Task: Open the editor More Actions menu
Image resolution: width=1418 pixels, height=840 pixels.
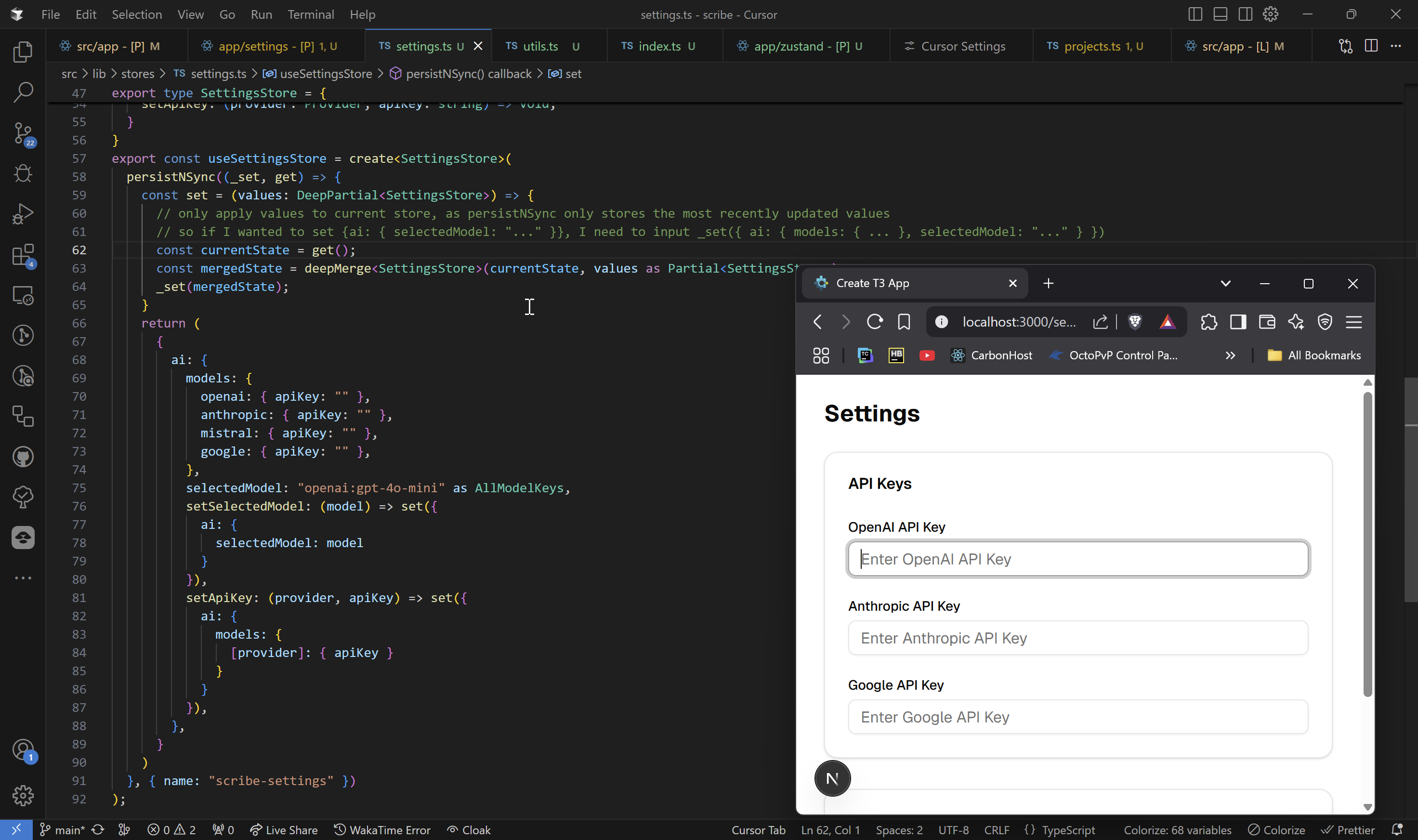Action: (x=1396, y=46)
